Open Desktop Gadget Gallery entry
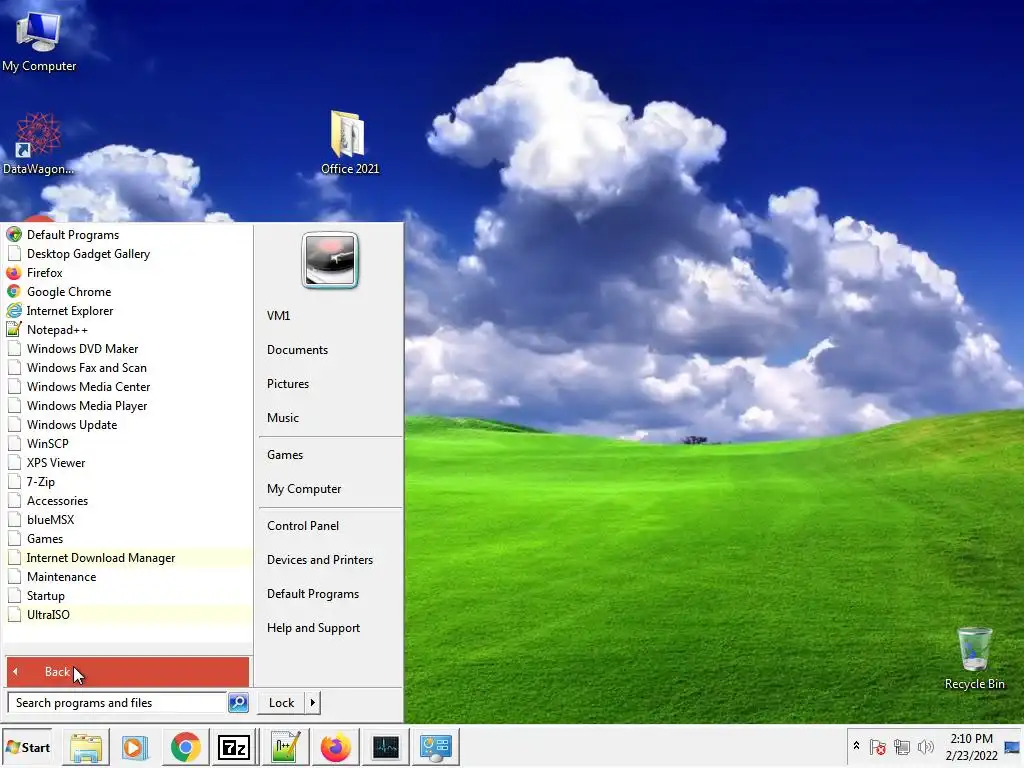1024x768 pixels. [128, 253]
